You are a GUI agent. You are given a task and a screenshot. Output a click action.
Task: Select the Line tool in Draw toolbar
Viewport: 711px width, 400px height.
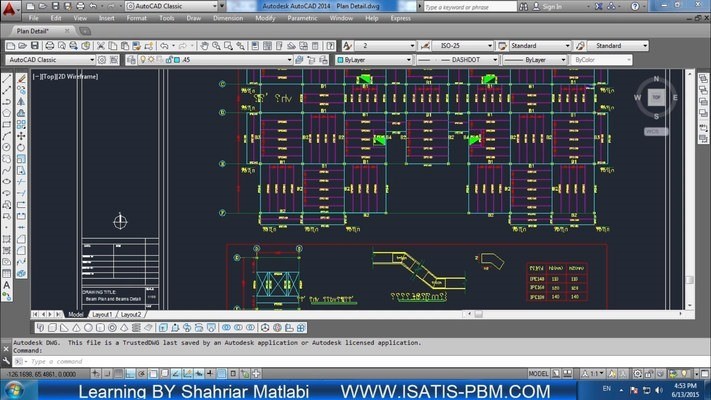click(x=7, y=79)
